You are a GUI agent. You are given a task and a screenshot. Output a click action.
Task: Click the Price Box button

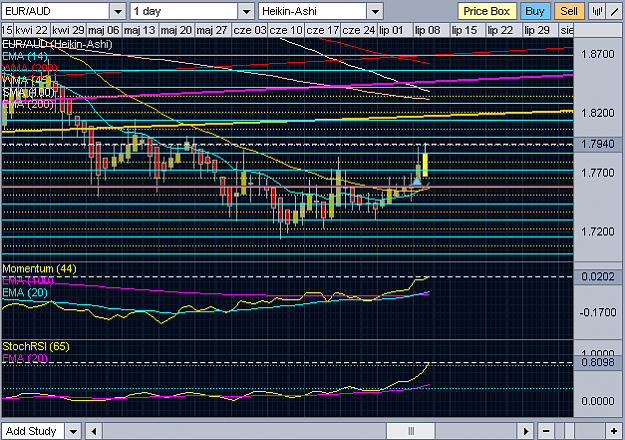[487, 11]
